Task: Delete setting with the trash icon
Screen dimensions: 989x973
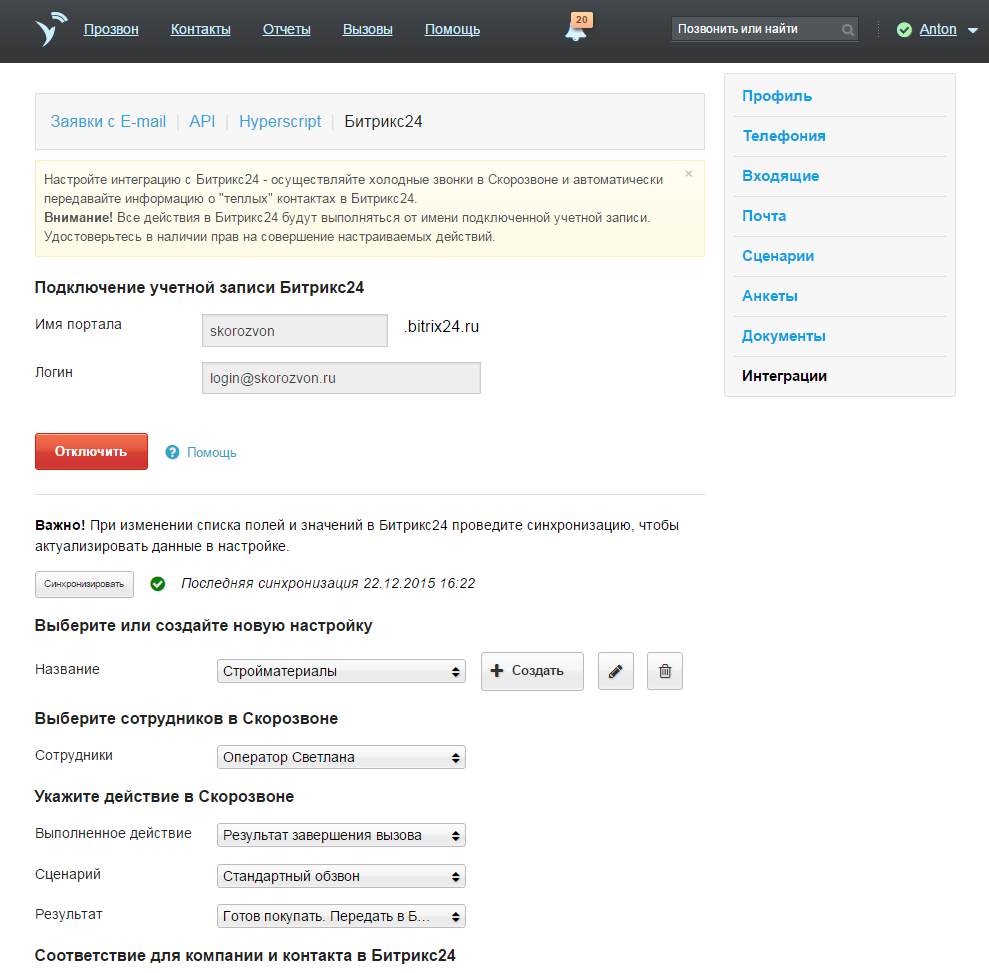Action: (x=665, y=671)
